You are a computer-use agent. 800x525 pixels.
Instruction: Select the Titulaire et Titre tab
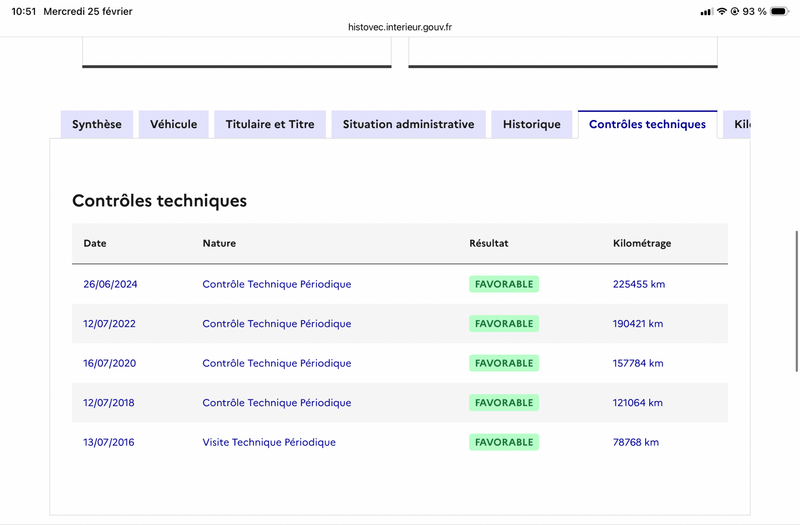270,125
